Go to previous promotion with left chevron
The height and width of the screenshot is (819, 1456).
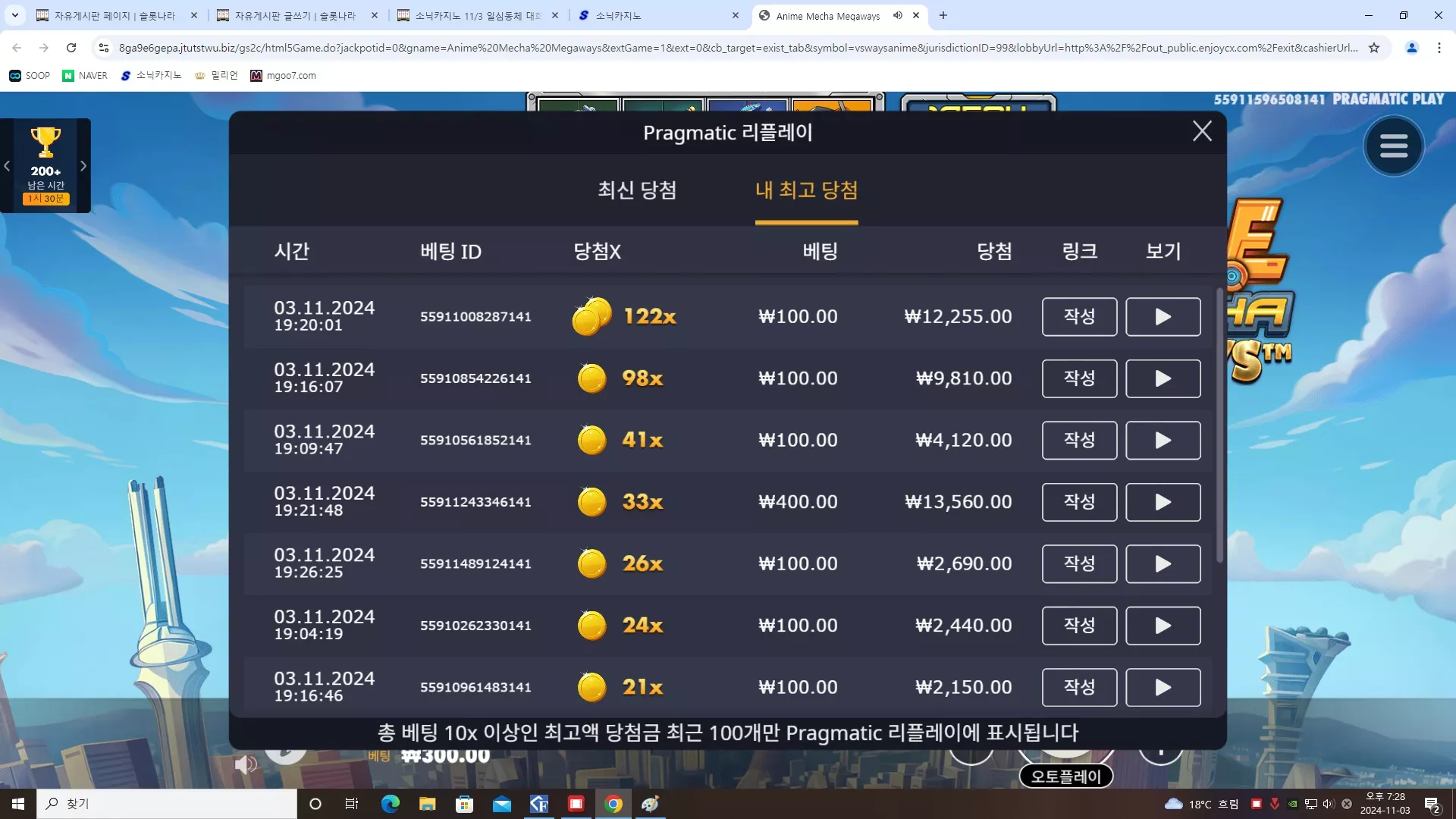pyautogui.click(x=7, y=165)
